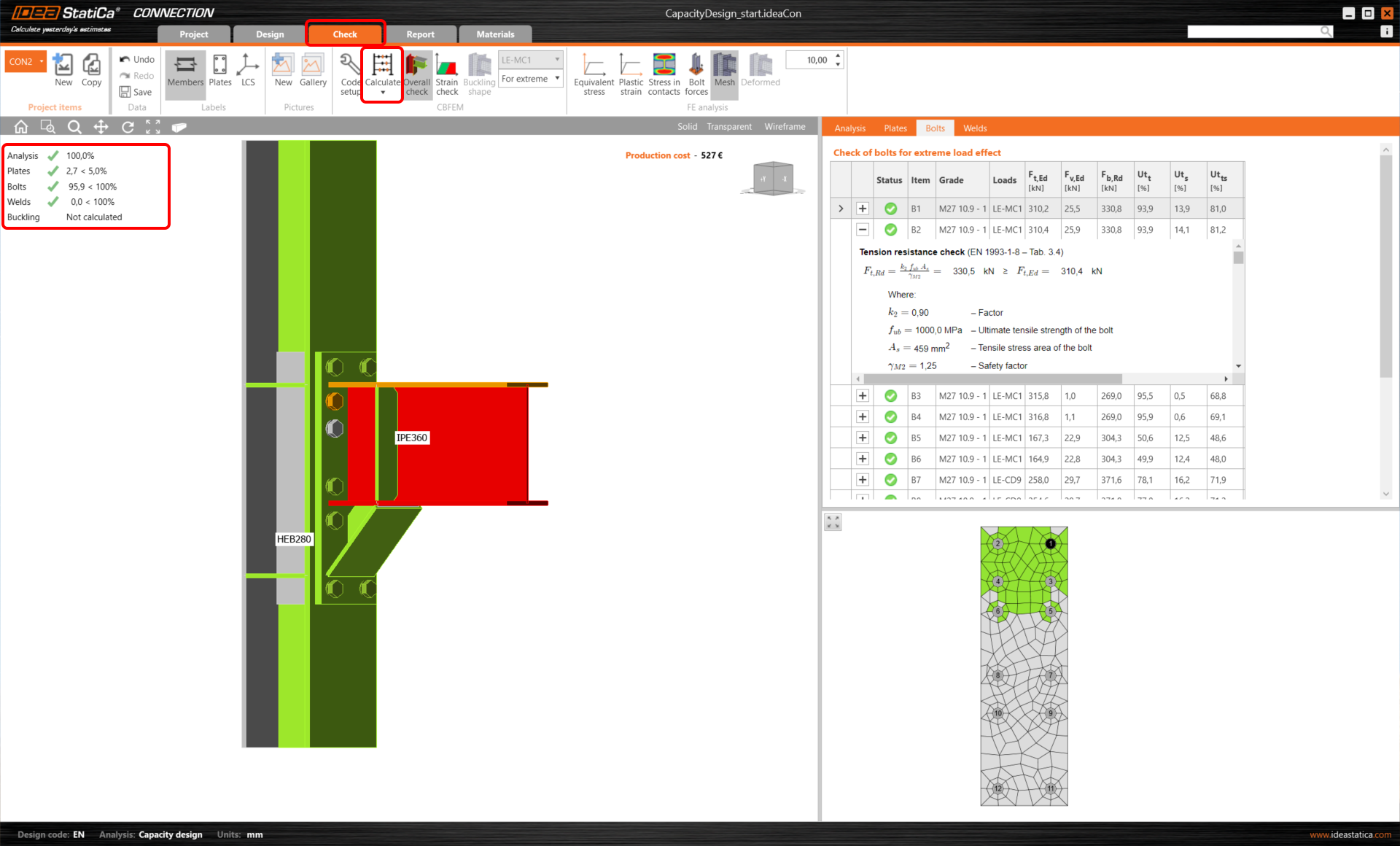This screenshot has height=846, width=1400.
Task: Click the 10,00 scale value field
Action: (x=811, y=61)
